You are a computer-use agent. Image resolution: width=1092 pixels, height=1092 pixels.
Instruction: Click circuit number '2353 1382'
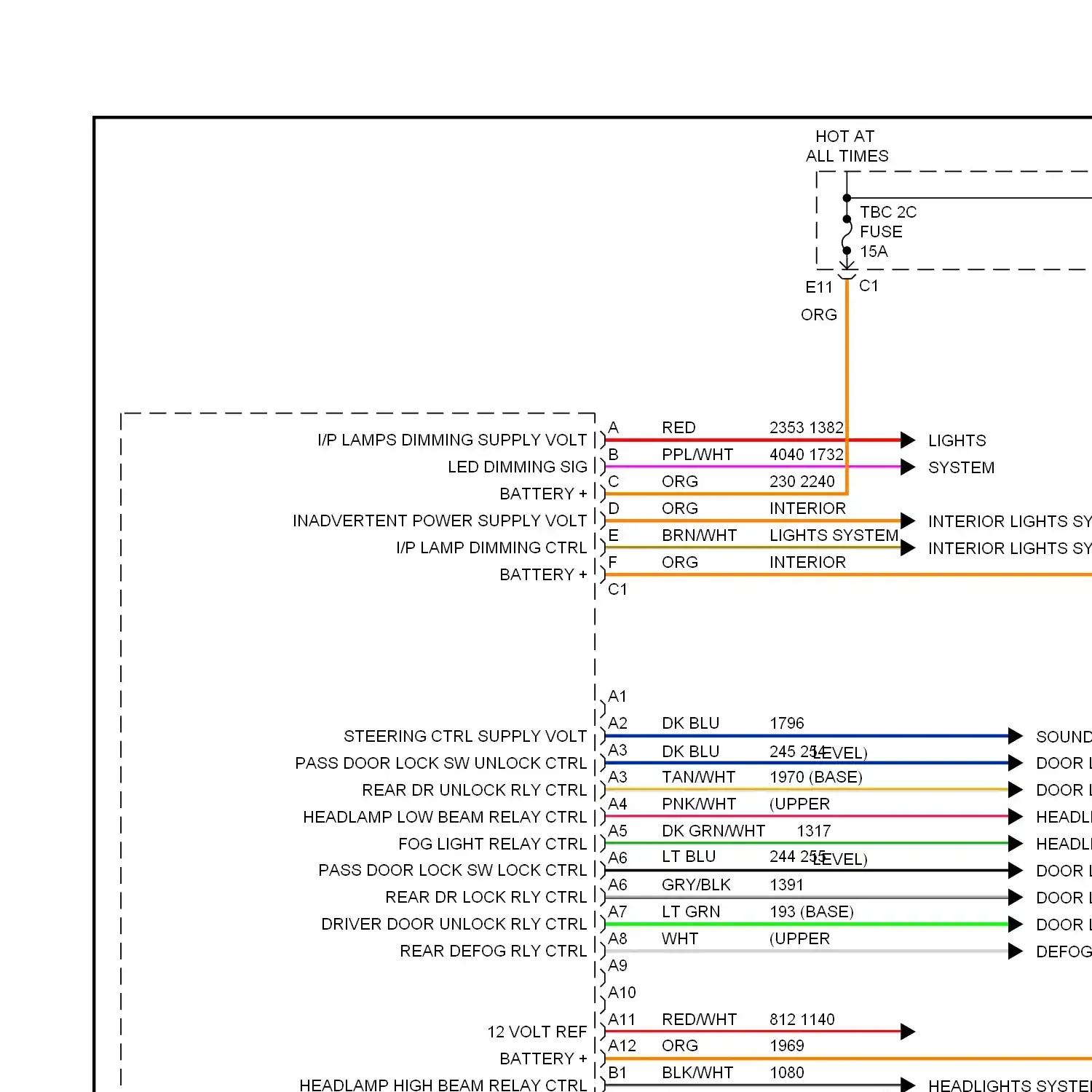[x=807, y=427]
